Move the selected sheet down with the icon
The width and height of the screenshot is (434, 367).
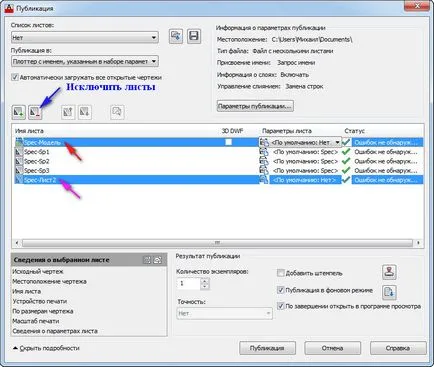tap(85, 112)
